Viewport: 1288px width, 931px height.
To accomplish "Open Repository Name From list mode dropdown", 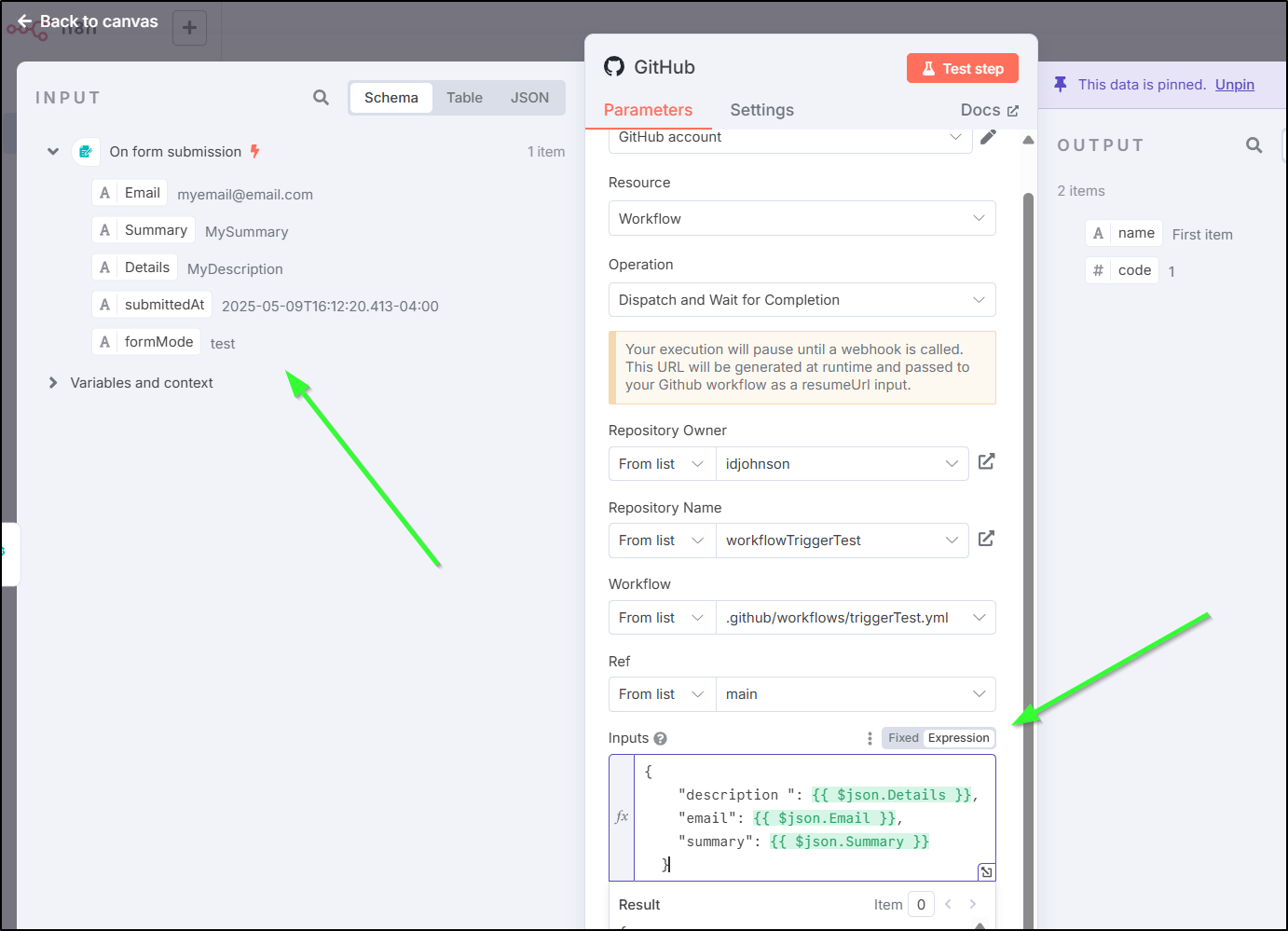I will (x=662, y=541).
